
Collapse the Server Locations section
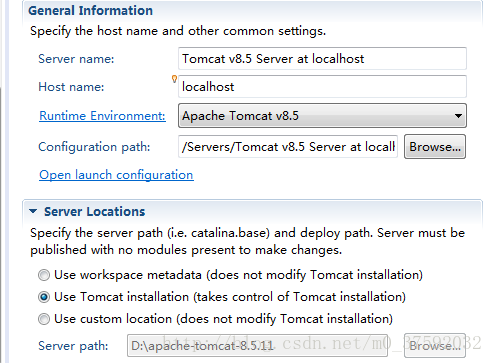click(x=33, y=211)
